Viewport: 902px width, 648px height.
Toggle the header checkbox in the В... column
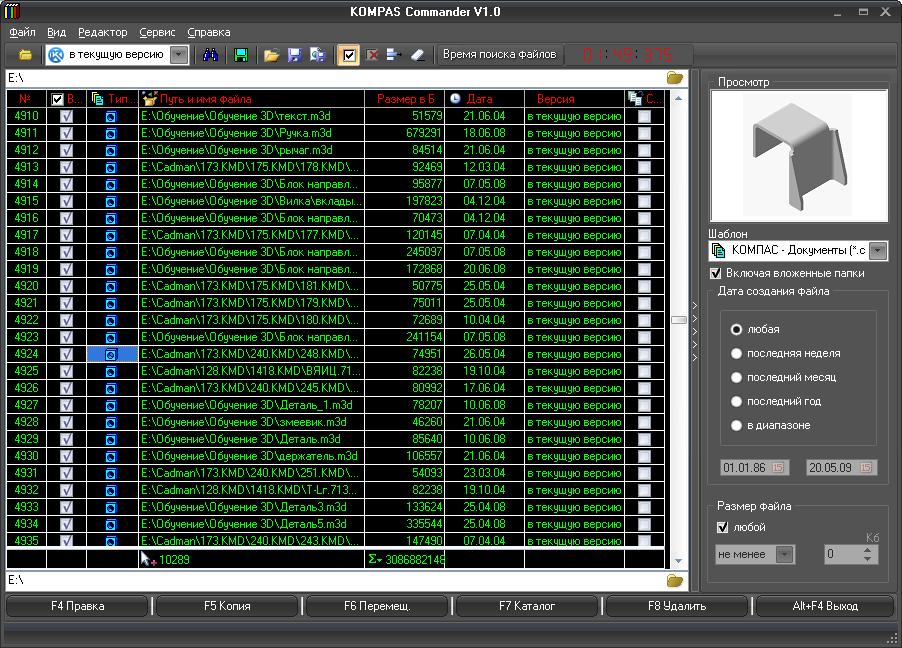click(57, 99)
